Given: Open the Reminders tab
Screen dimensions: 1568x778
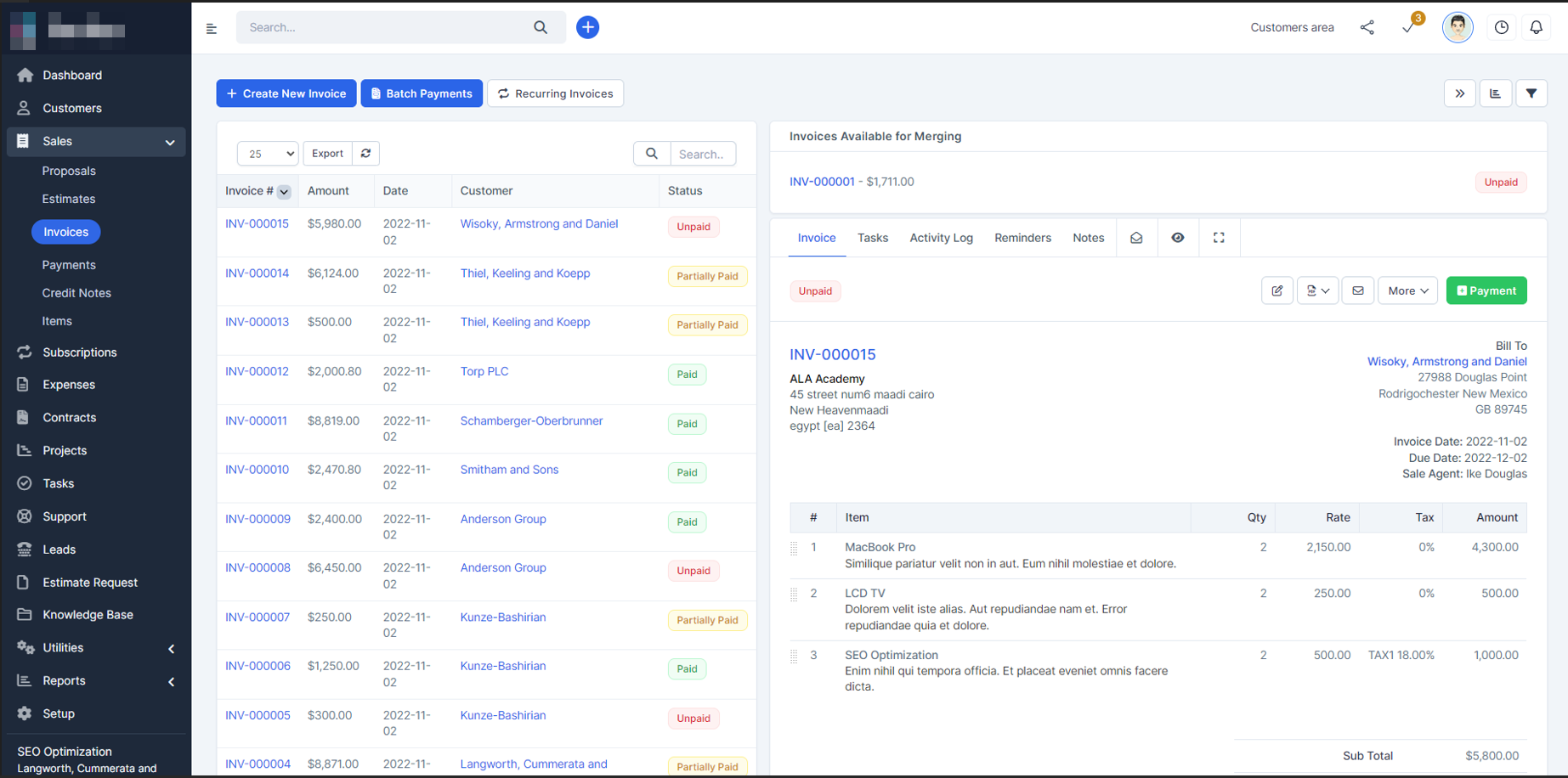Looking at the screenshot, I should [1022, 238].
